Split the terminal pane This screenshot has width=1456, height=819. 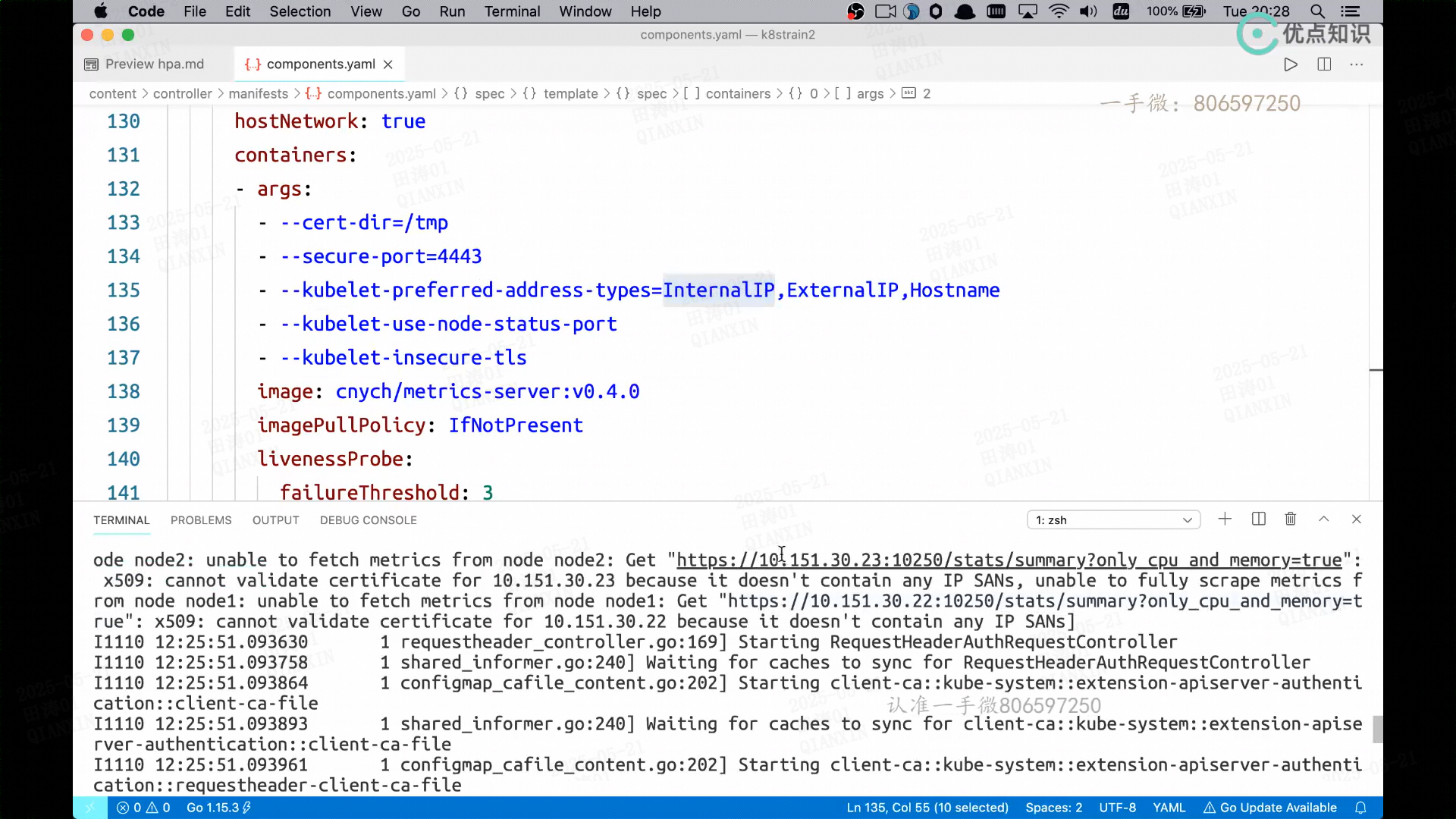tap(1259, 519)
